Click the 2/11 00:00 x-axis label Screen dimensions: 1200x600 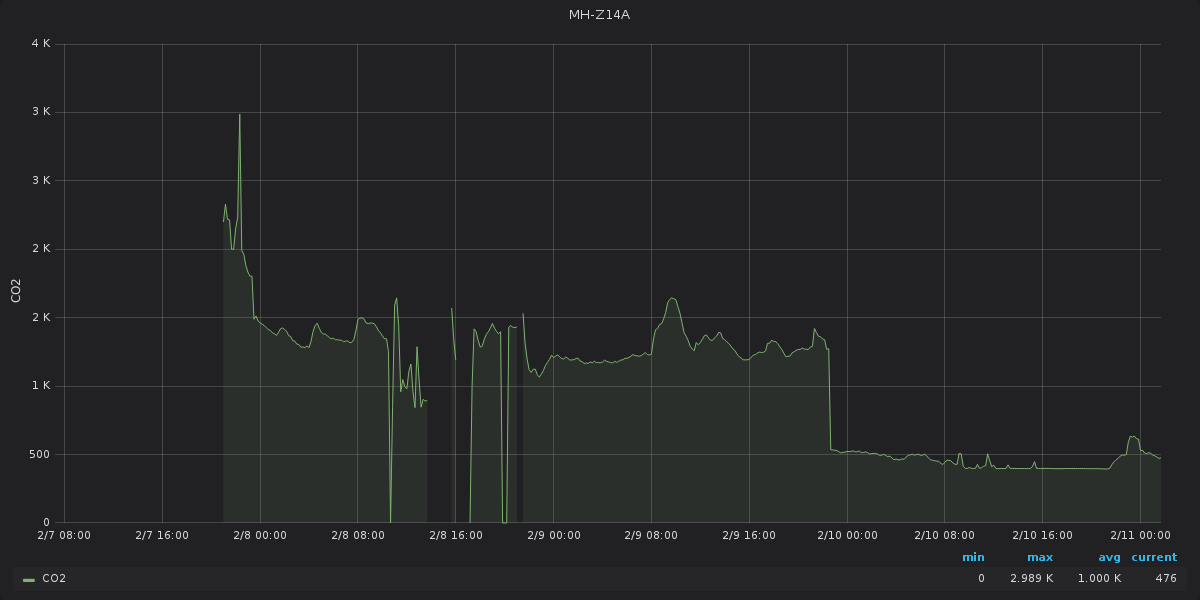pos(1142,535)
